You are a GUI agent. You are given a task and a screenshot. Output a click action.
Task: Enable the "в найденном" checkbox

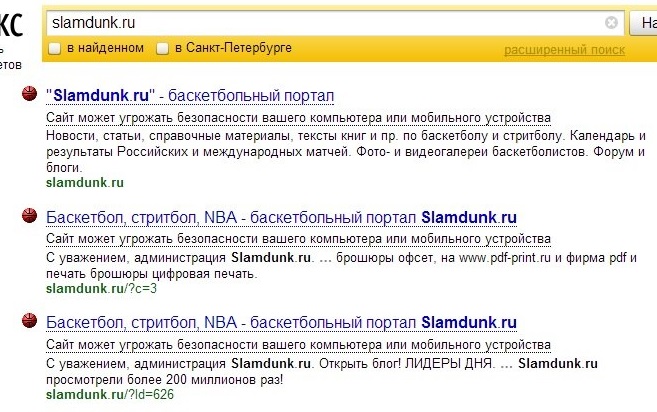[54, 49]
